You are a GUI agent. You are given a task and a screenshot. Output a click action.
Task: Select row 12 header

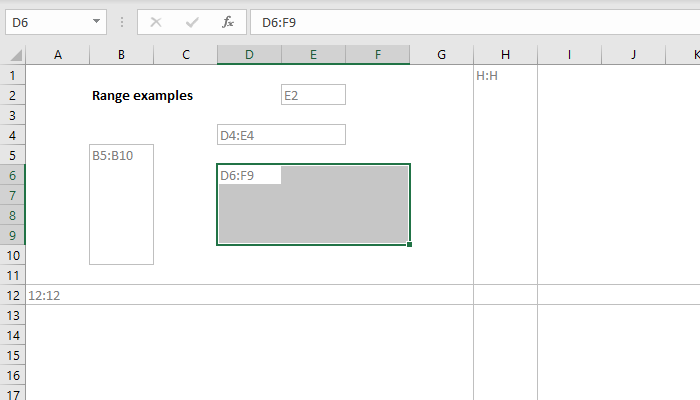tap(13, 295)
